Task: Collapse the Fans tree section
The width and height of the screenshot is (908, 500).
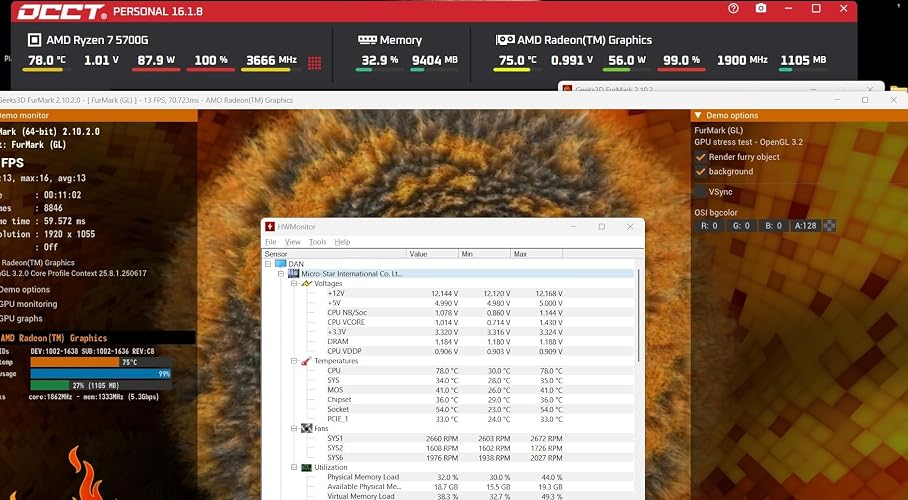Action: 294,429
